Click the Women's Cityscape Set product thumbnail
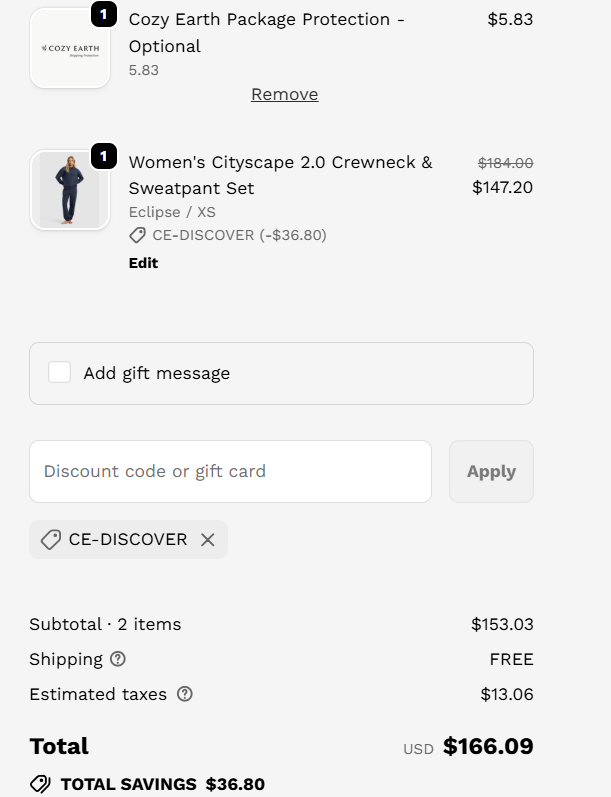The width and height of the screenshot is (611, 797). click(70, 190)
